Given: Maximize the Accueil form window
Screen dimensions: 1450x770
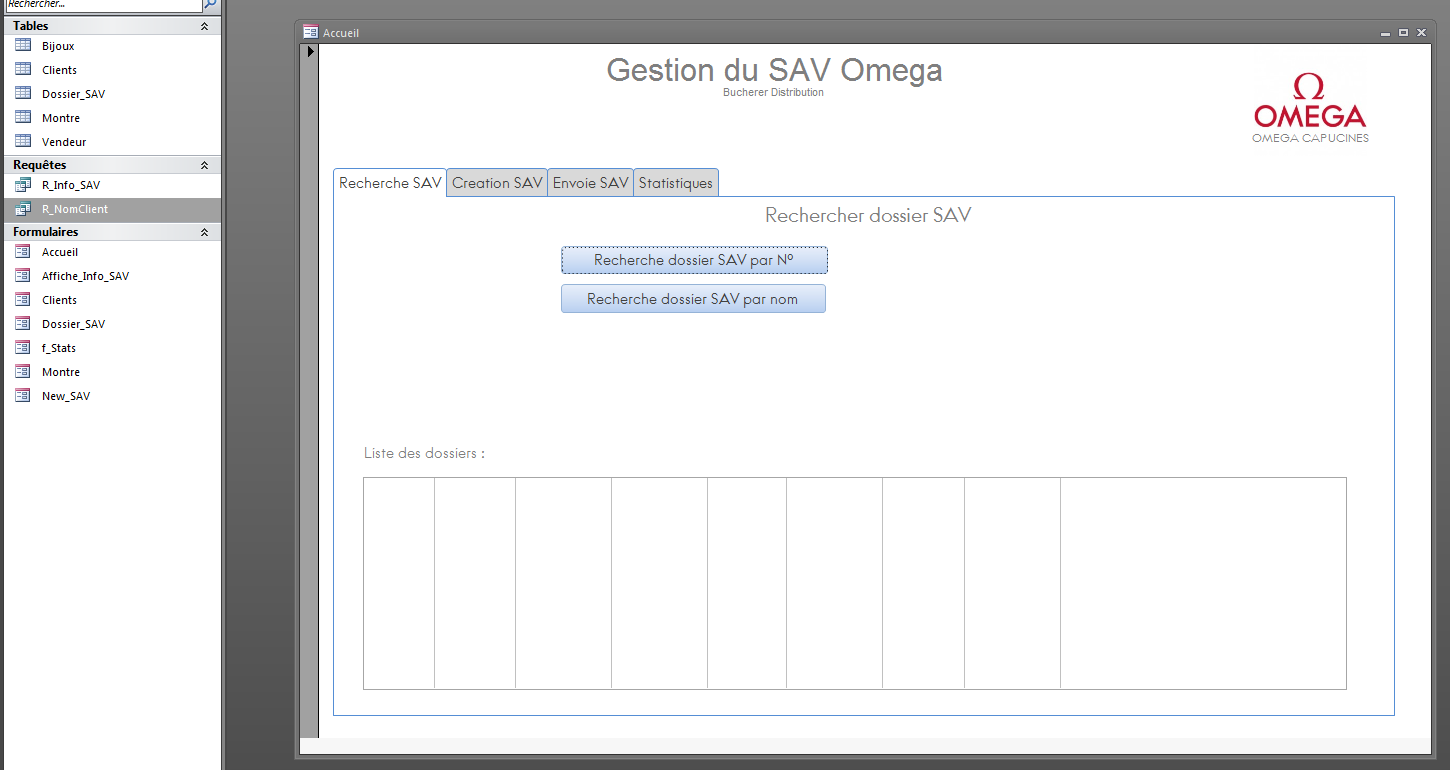Looking at the screenshot, I should coord(1403,33).
